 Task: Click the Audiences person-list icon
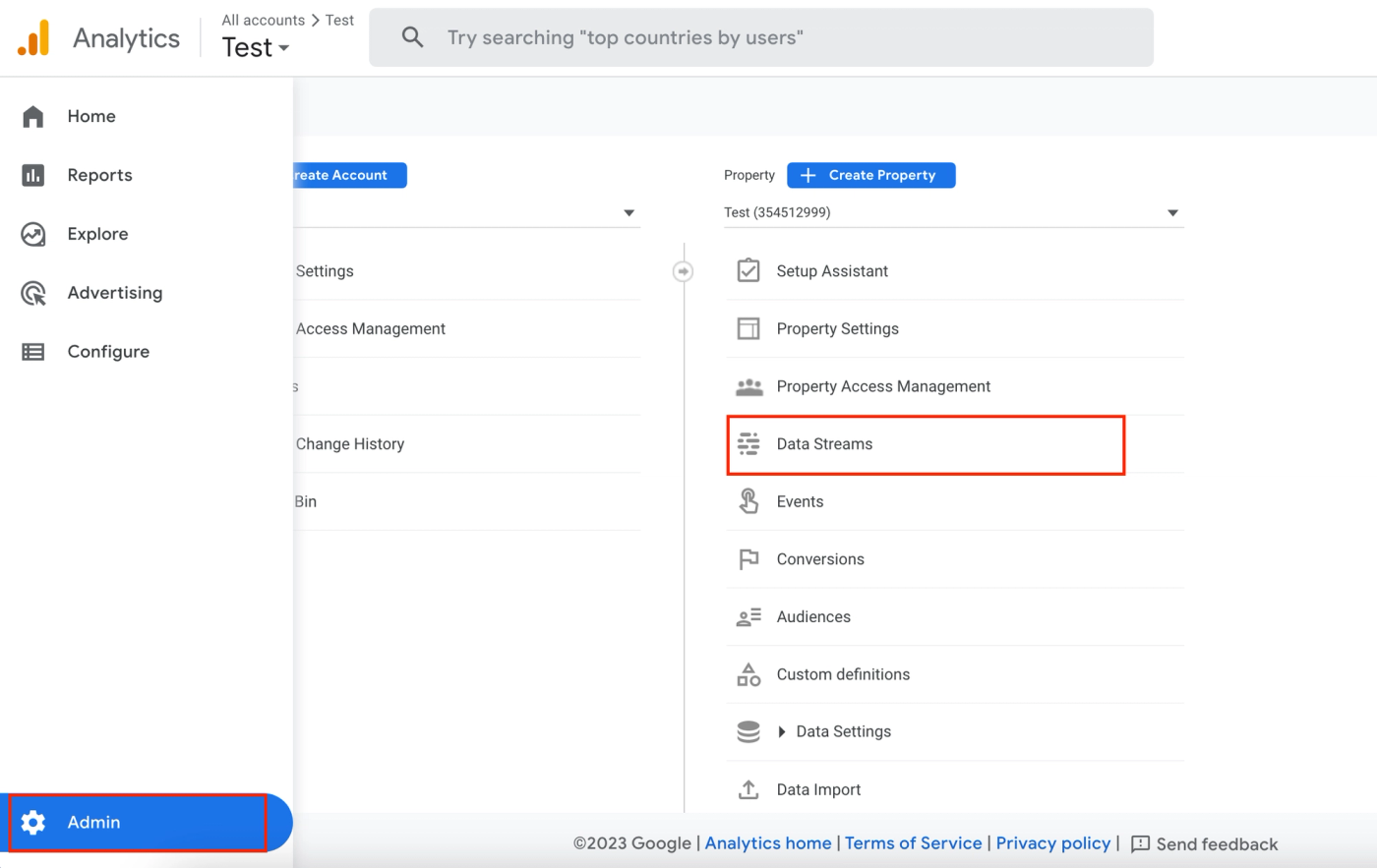coord(748,617)
